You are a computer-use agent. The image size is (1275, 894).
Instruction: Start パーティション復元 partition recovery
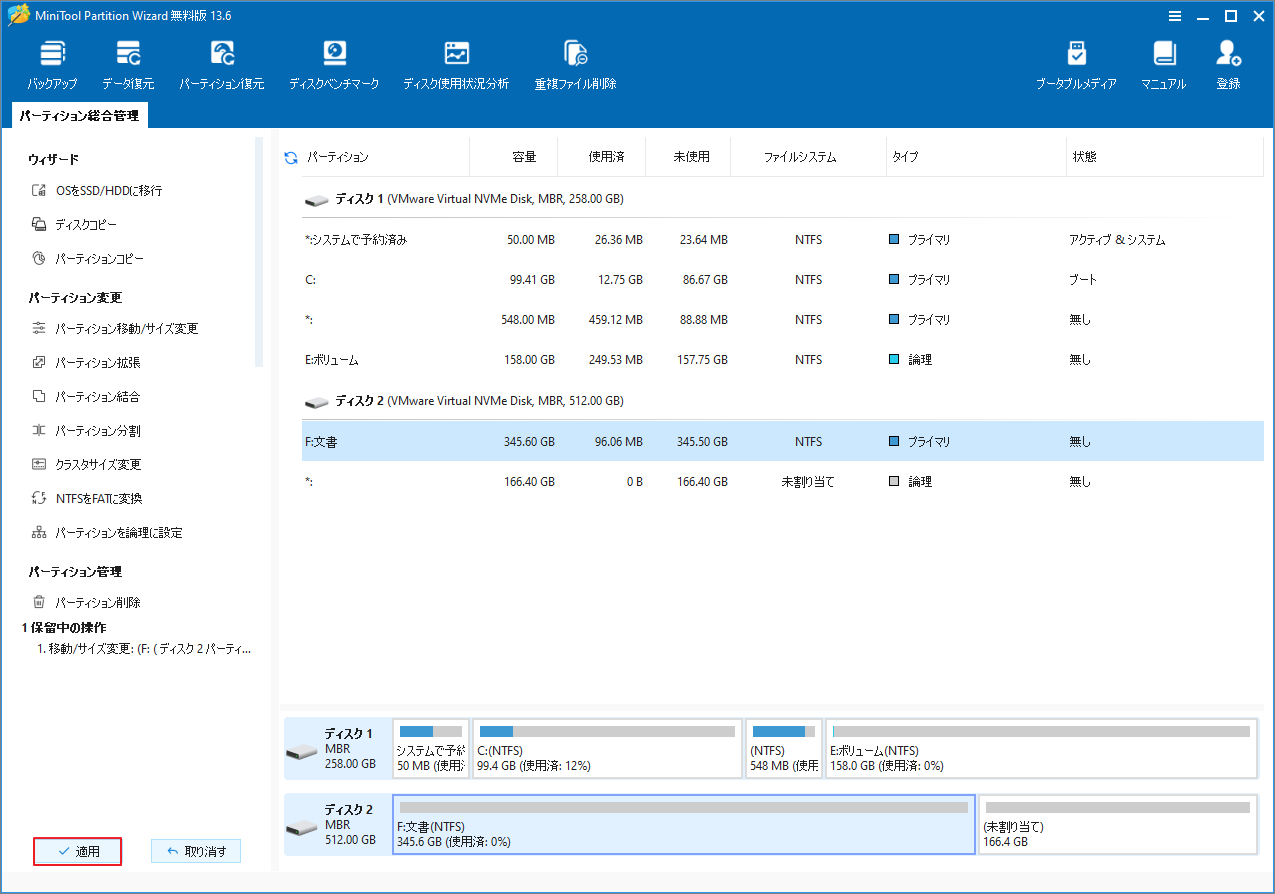(222, 62)
